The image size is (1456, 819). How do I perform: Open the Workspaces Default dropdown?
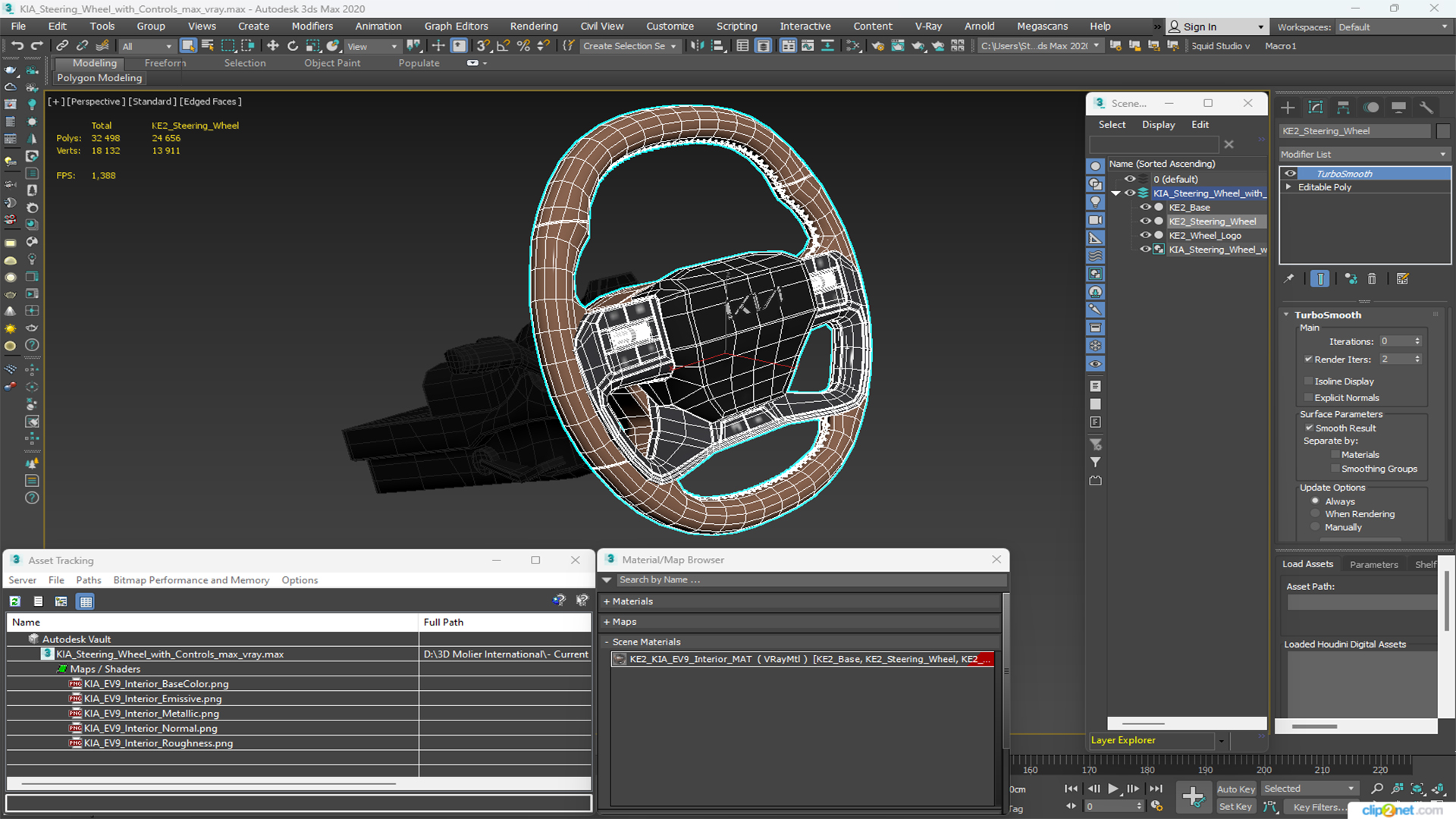click(x=1393, y=27)
